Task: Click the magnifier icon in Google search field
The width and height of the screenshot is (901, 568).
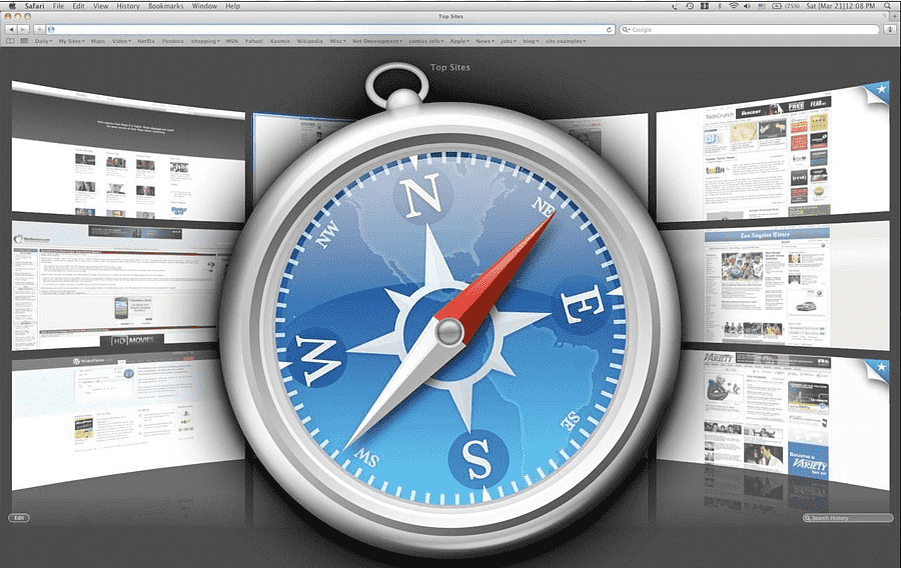Action: click(626, 29)
